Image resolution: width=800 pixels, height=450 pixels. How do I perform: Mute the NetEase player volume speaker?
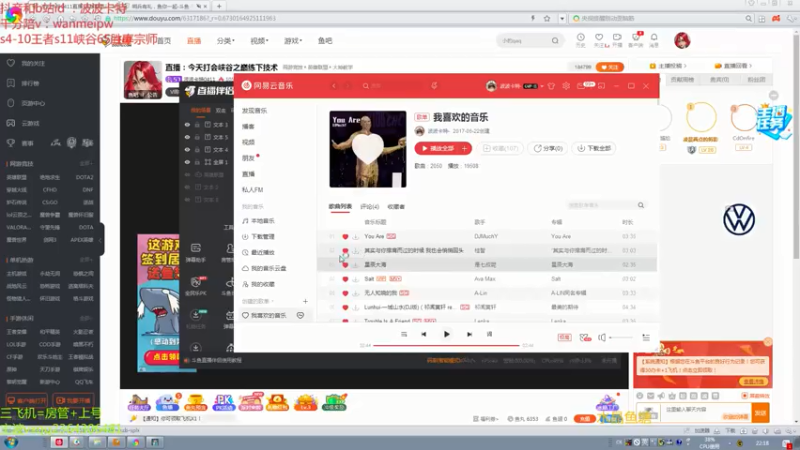(x=602, y=337)
